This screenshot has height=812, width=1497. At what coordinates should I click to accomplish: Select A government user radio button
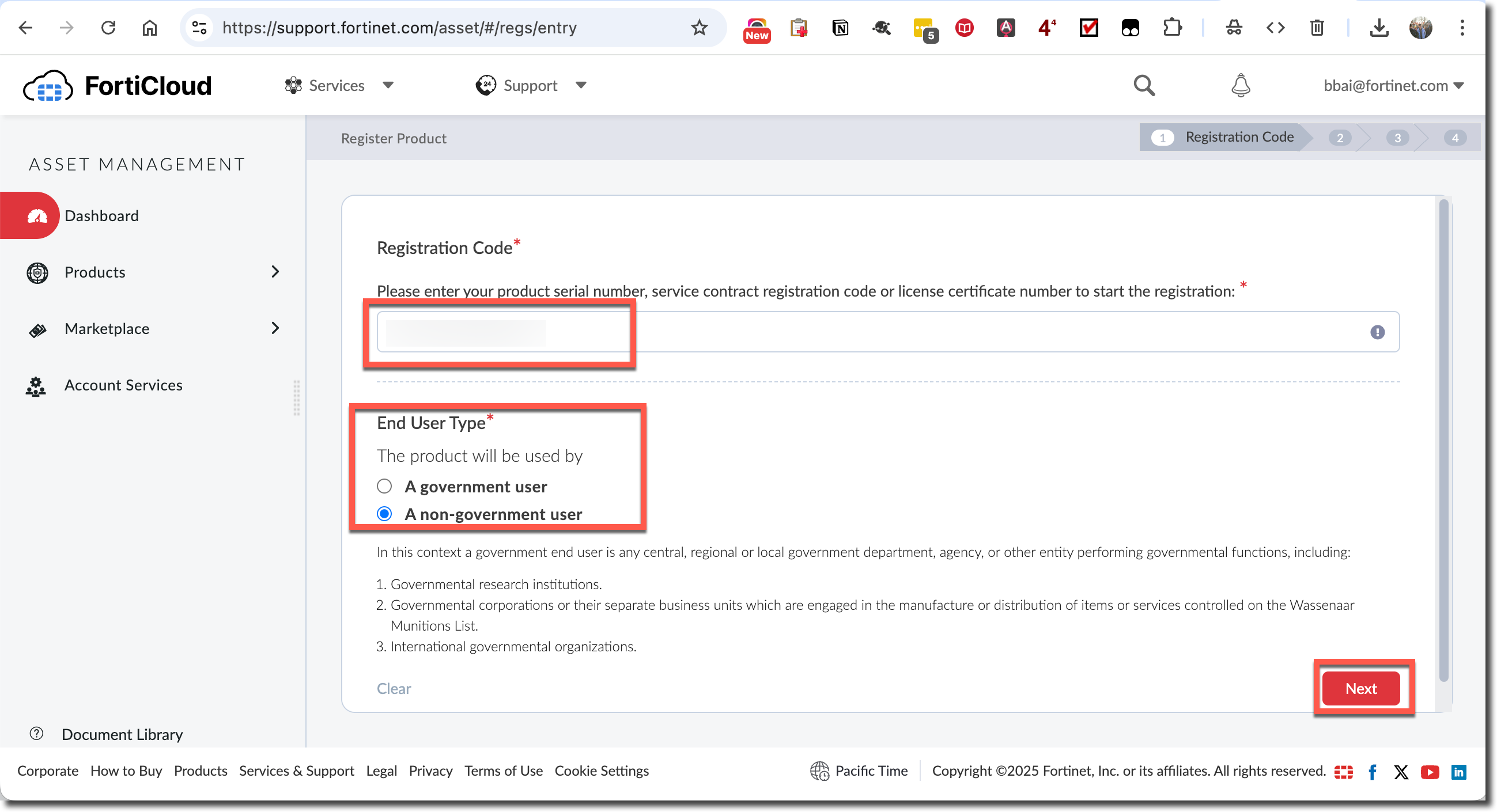pos(384,486)
